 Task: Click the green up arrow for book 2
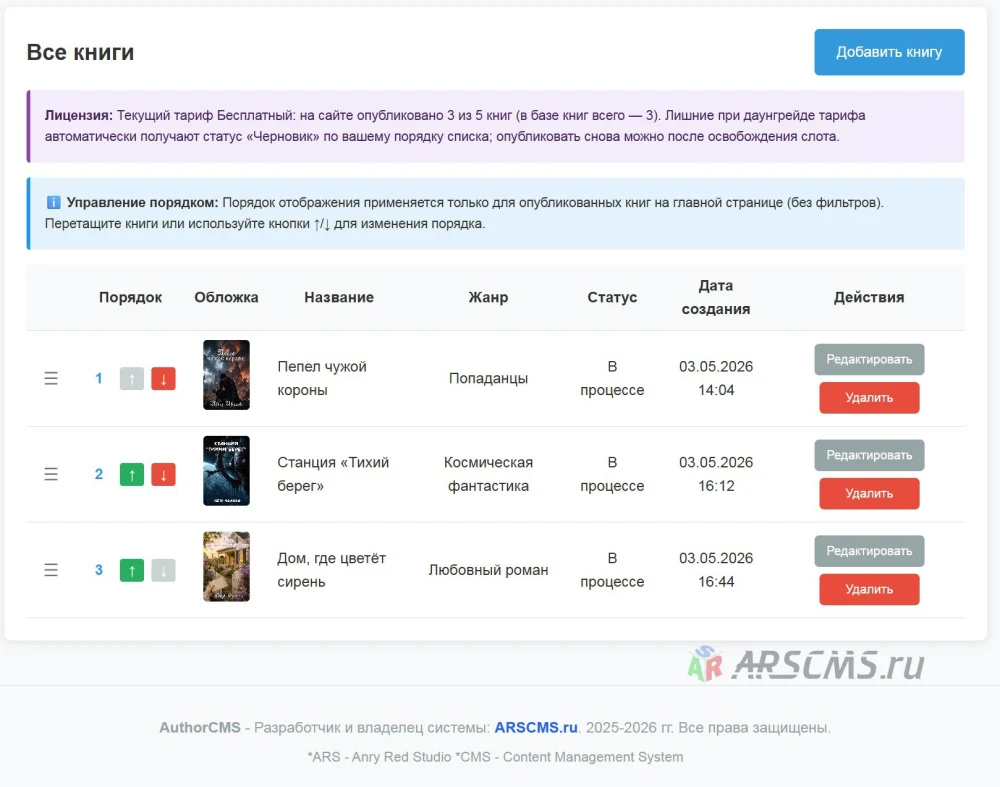click(x=132, y=474)
